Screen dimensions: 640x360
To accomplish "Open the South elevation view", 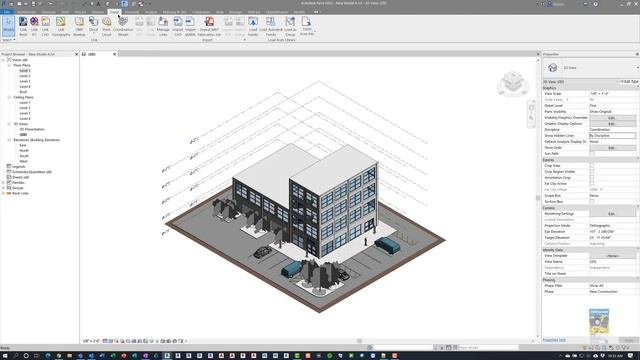I will (x=24, y=156).
